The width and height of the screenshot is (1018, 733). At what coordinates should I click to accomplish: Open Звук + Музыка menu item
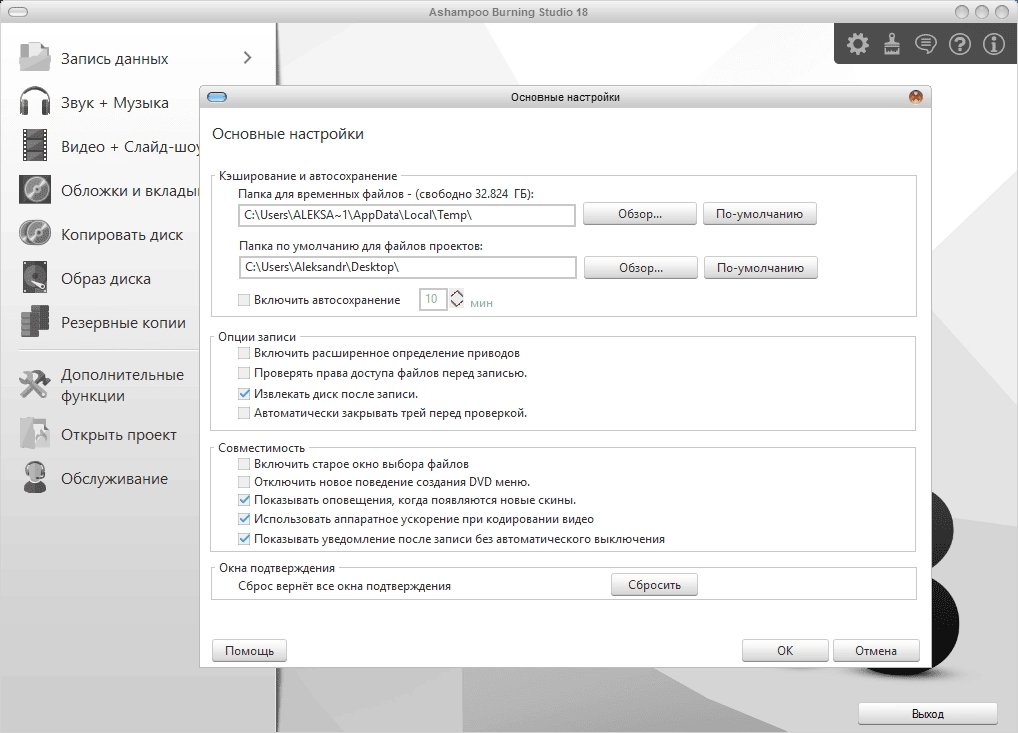[115, 103]
